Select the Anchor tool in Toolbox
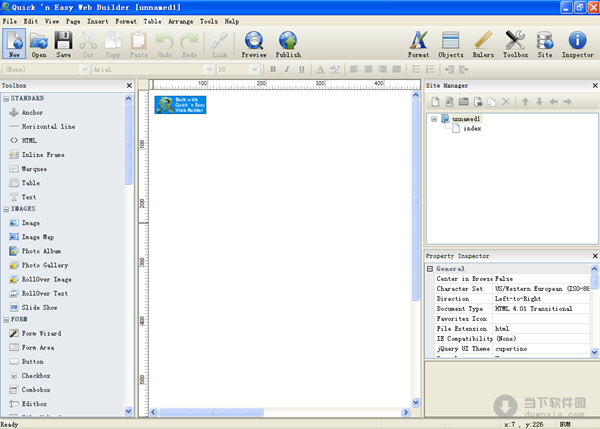 (26, 113)
